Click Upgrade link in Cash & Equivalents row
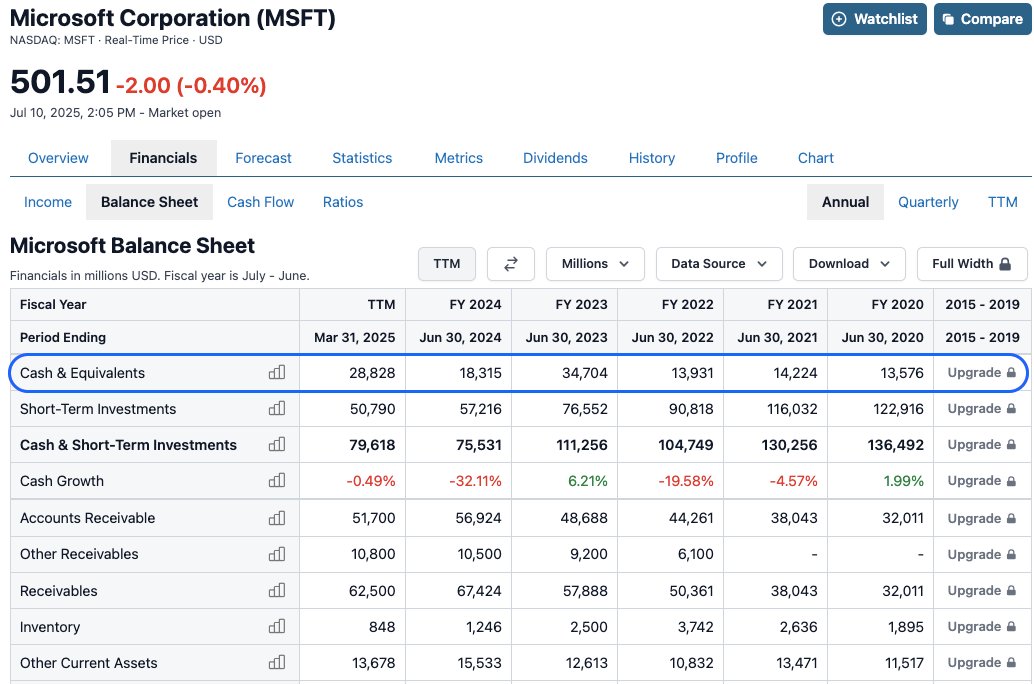The width and height of the screenshot is (1034, 684). (x=981, y=373)
